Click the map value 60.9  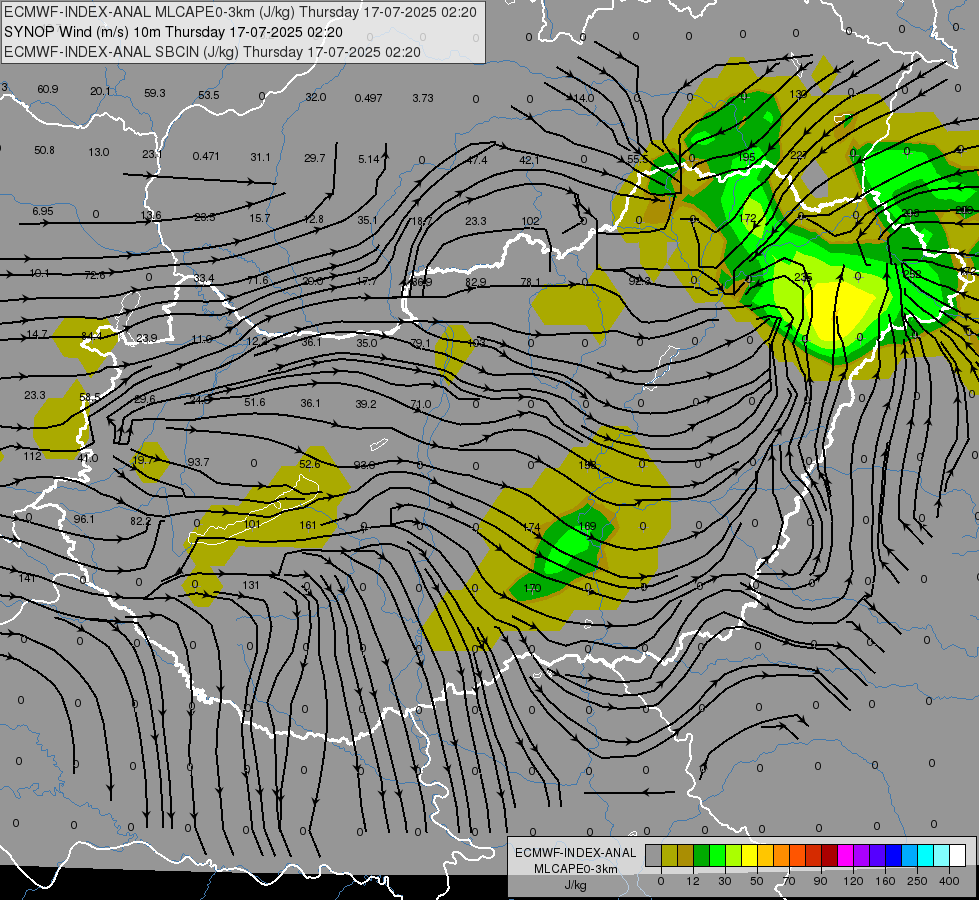[x=47, y=89]
